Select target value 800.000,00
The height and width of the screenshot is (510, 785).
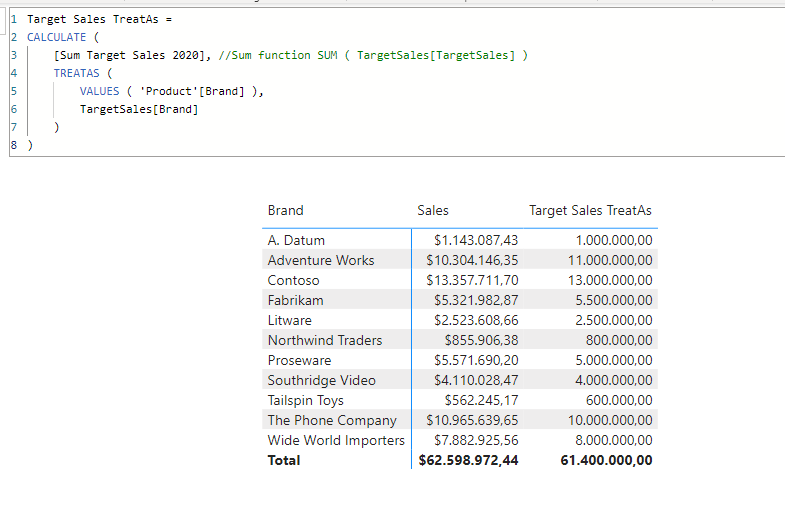619,340
